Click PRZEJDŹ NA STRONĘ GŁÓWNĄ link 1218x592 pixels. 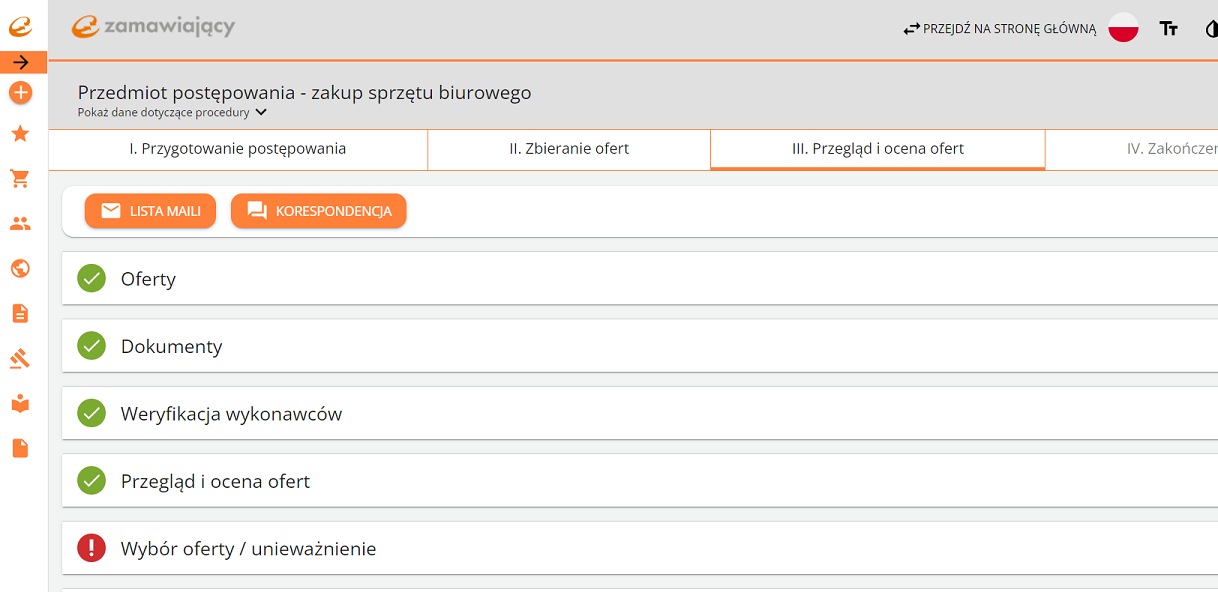tap(1000, 29)
